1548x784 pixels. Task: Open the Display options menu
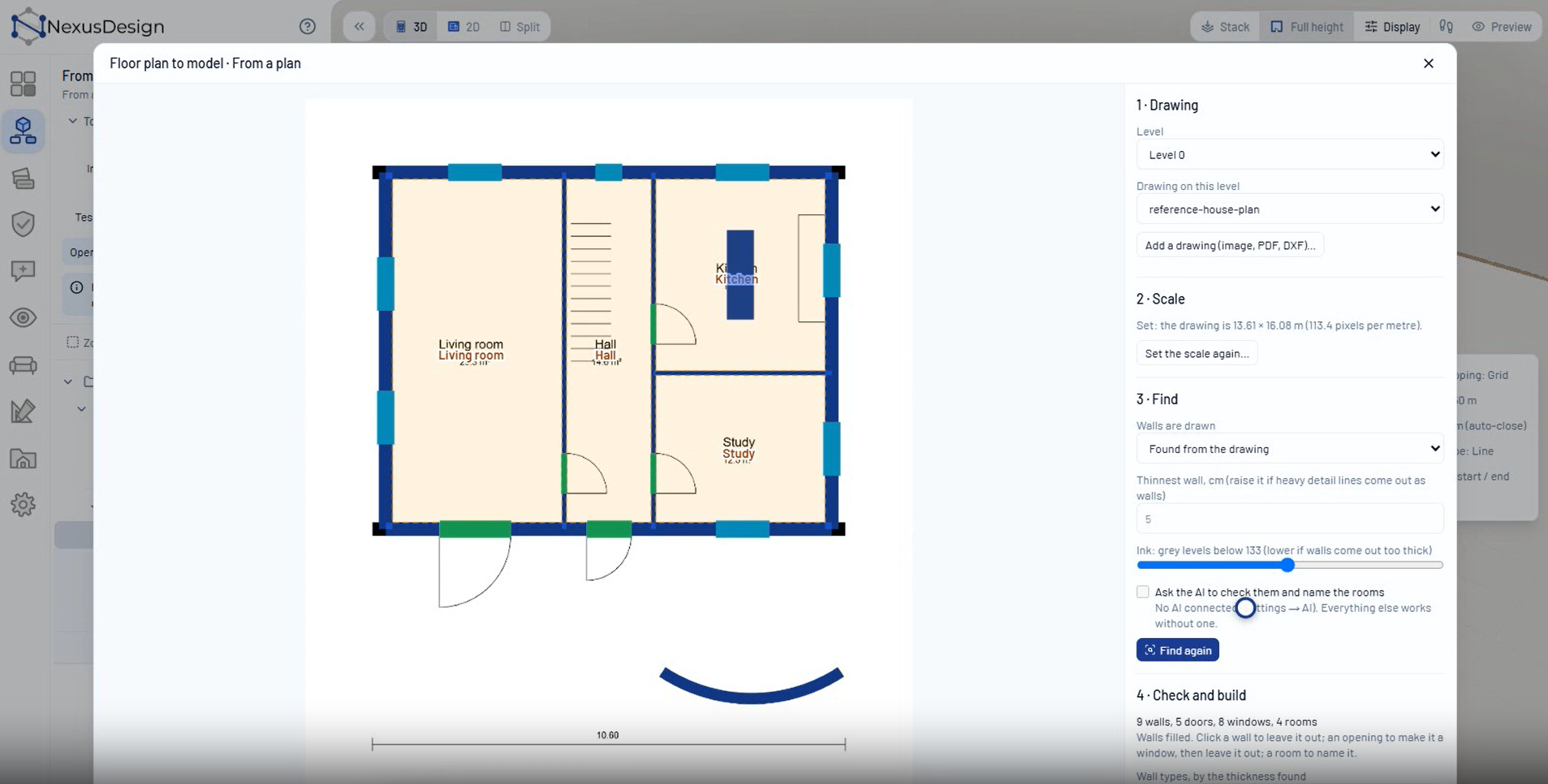click(x=1391, y=27)
